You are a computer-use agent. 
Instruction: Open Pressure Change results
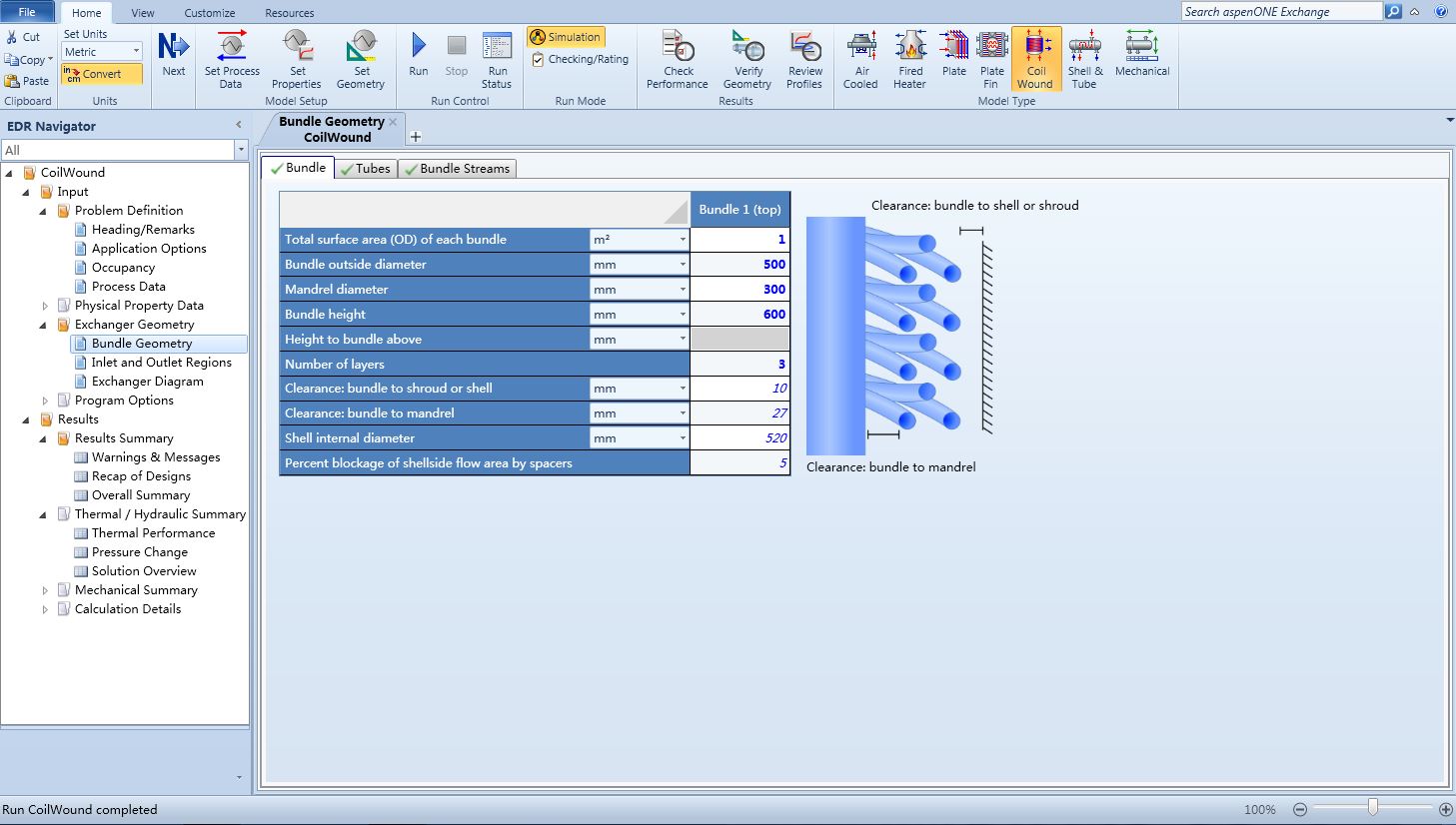click(x=140, y=552)
